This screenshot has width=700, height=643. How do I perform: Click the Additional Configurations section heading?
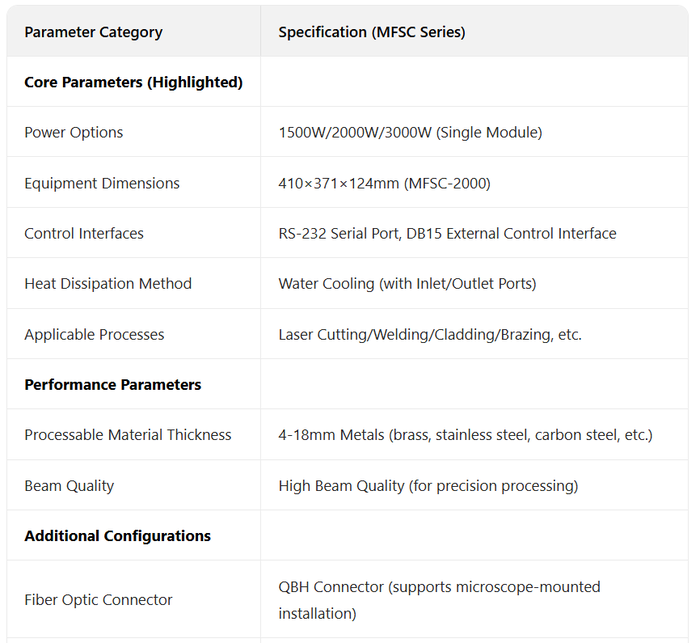pyautogui.click(x=117, y=535)
